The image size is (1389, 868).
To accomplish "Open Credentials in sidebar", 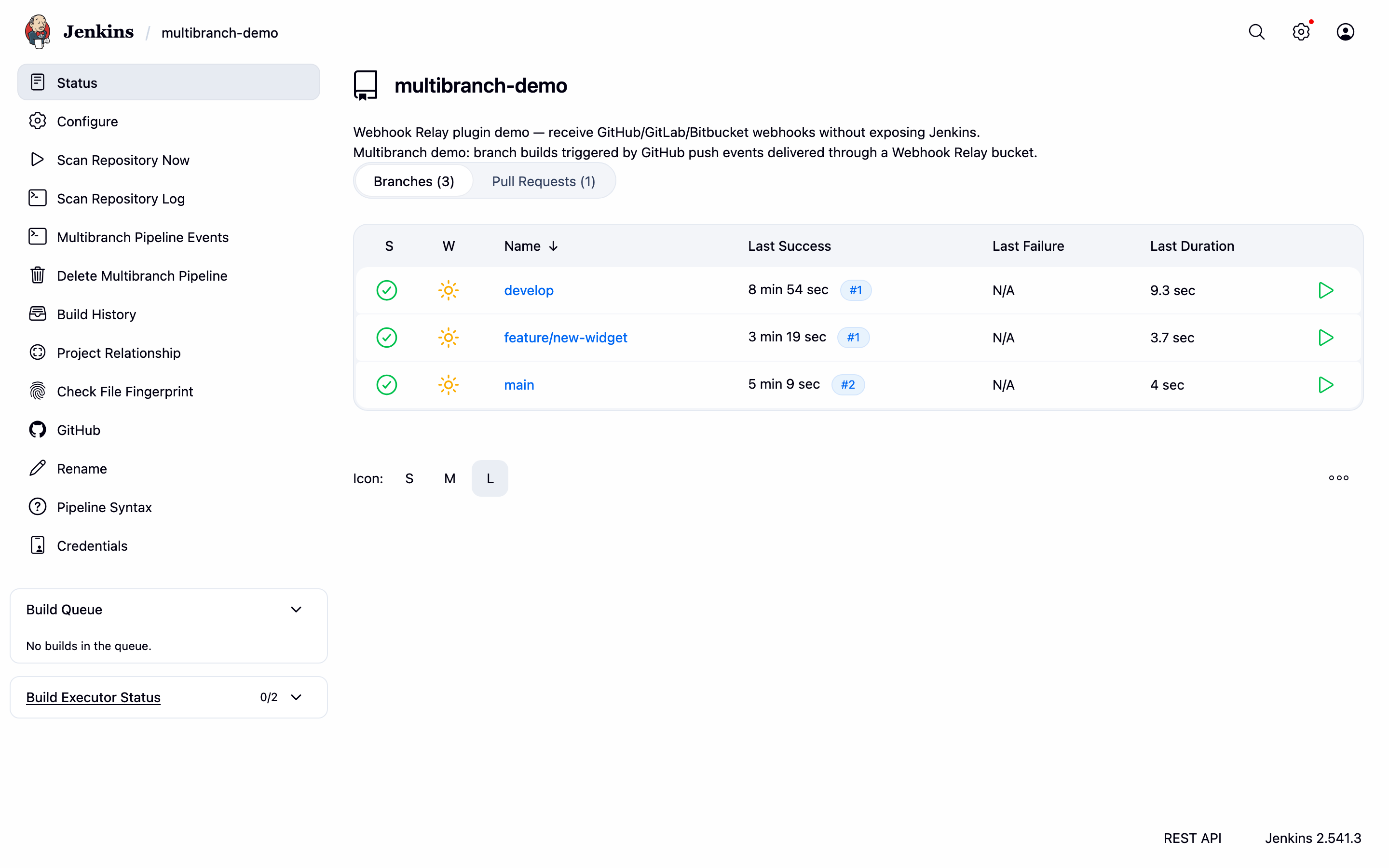I will click(x=169, y=545).
